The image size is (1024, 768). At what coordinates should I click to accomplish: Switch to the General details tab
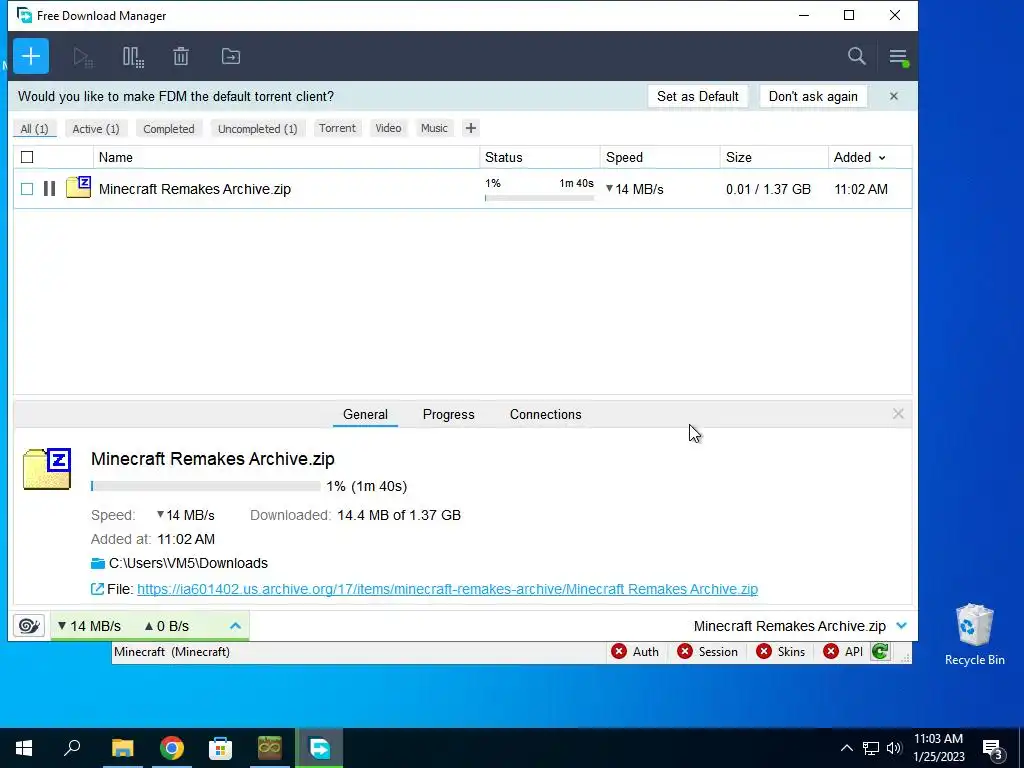click(365, 414)
